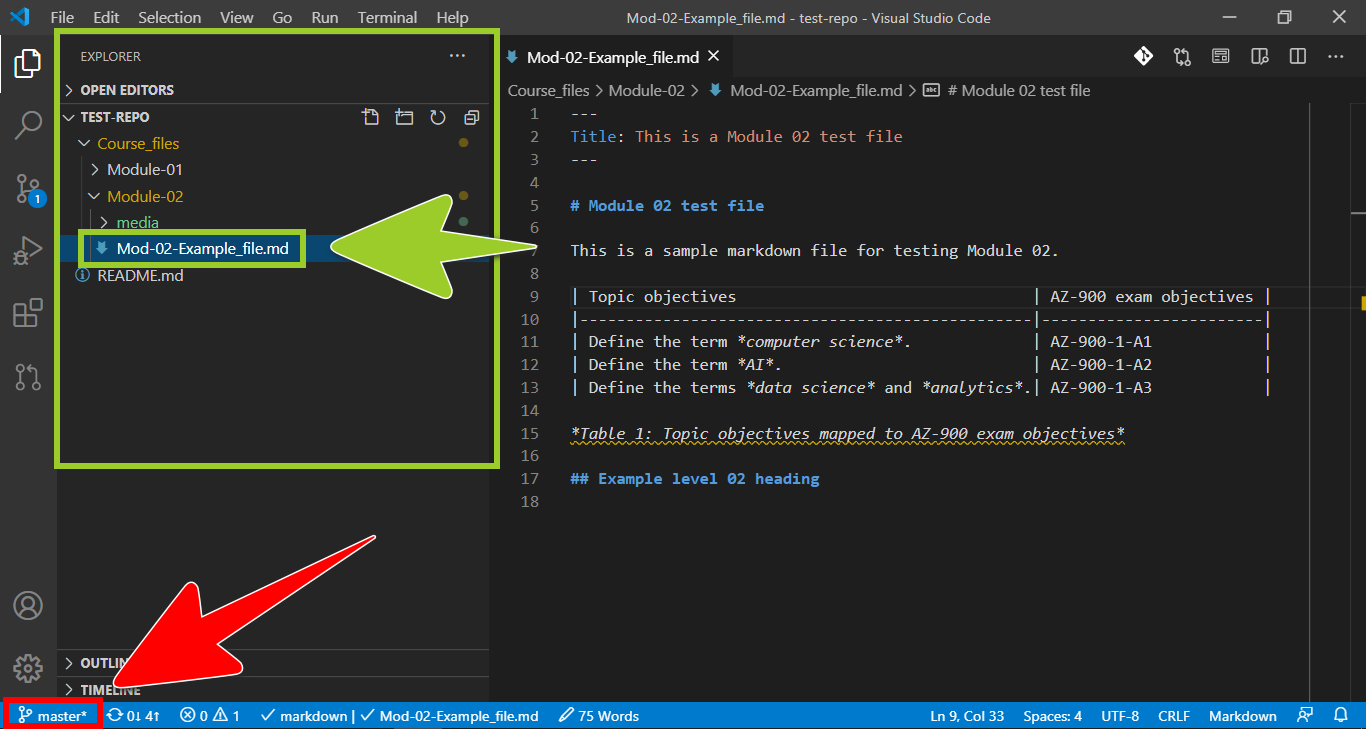The height and width of the screenshot is (729, 1366).
Task: Open the File menu
Action: pyautogui.click(x=62, y=17)
